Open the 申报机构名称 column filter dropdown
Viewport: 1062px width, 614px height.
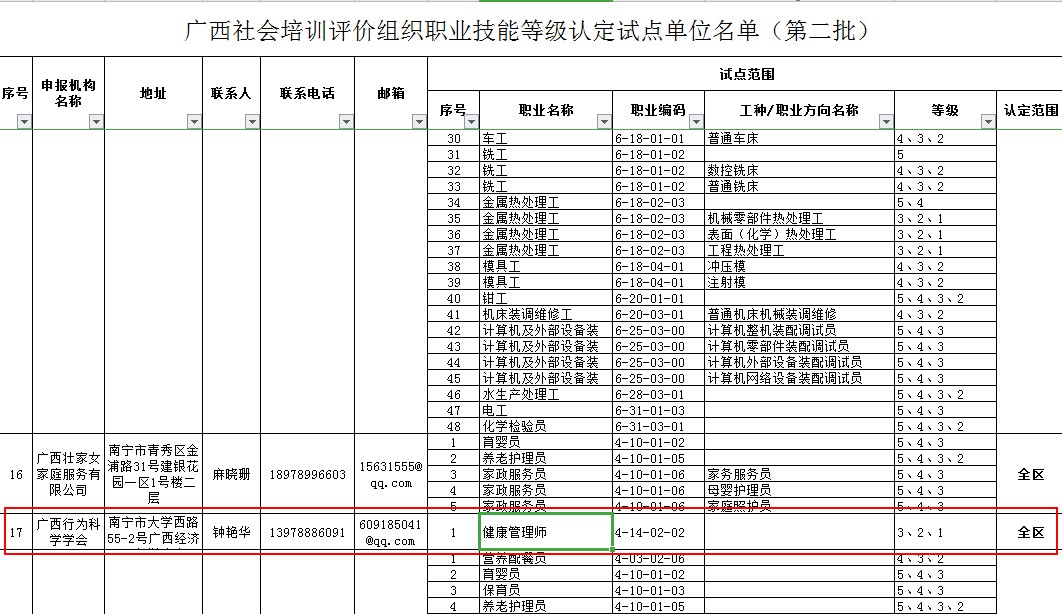click(96, 122)
